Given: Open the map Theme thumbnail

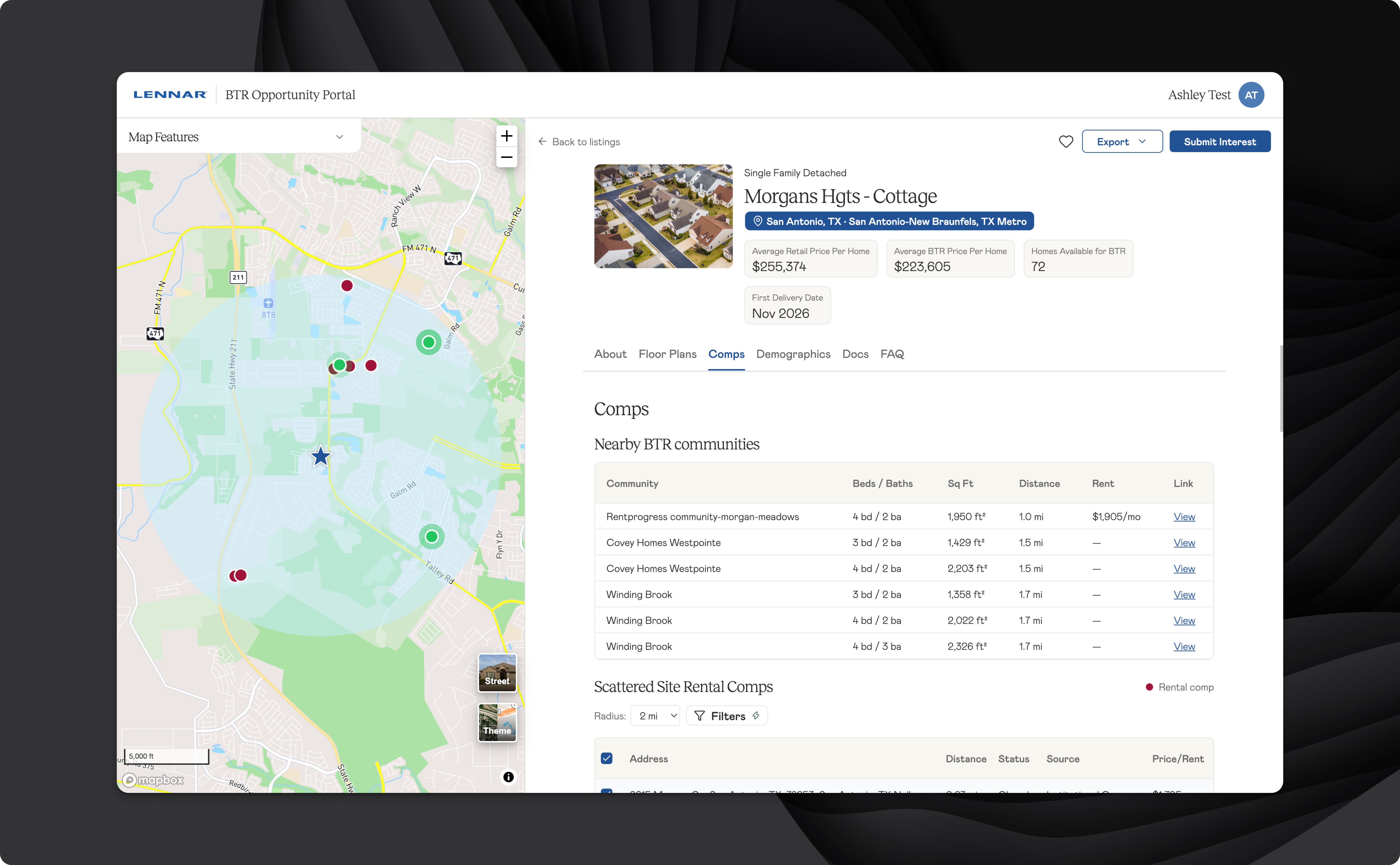Looking at the screenshot, I should point(497,723).
